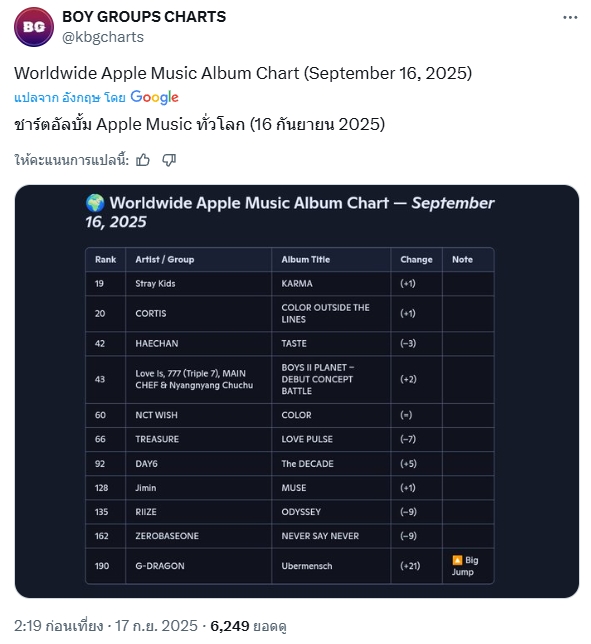Screen dimensions: 591x644
Task: Open the tweet timestamp 17 ก.ย. 2025
Action: point(156,626)
